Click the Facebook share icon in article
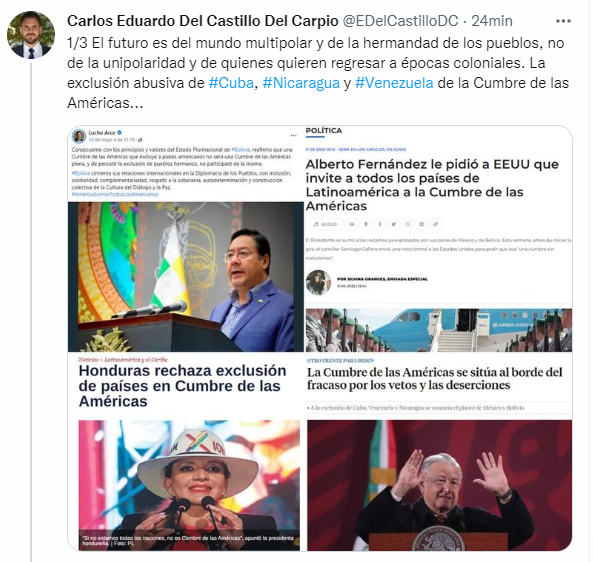This screenshot has width=593, height=562. (380, 224)
